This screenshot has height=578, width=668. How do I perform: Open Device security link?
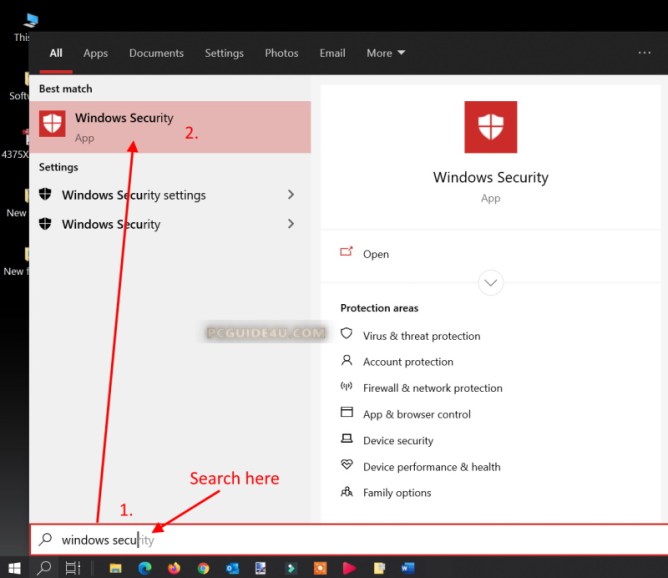pyautogui.click(x=398, y=441)
